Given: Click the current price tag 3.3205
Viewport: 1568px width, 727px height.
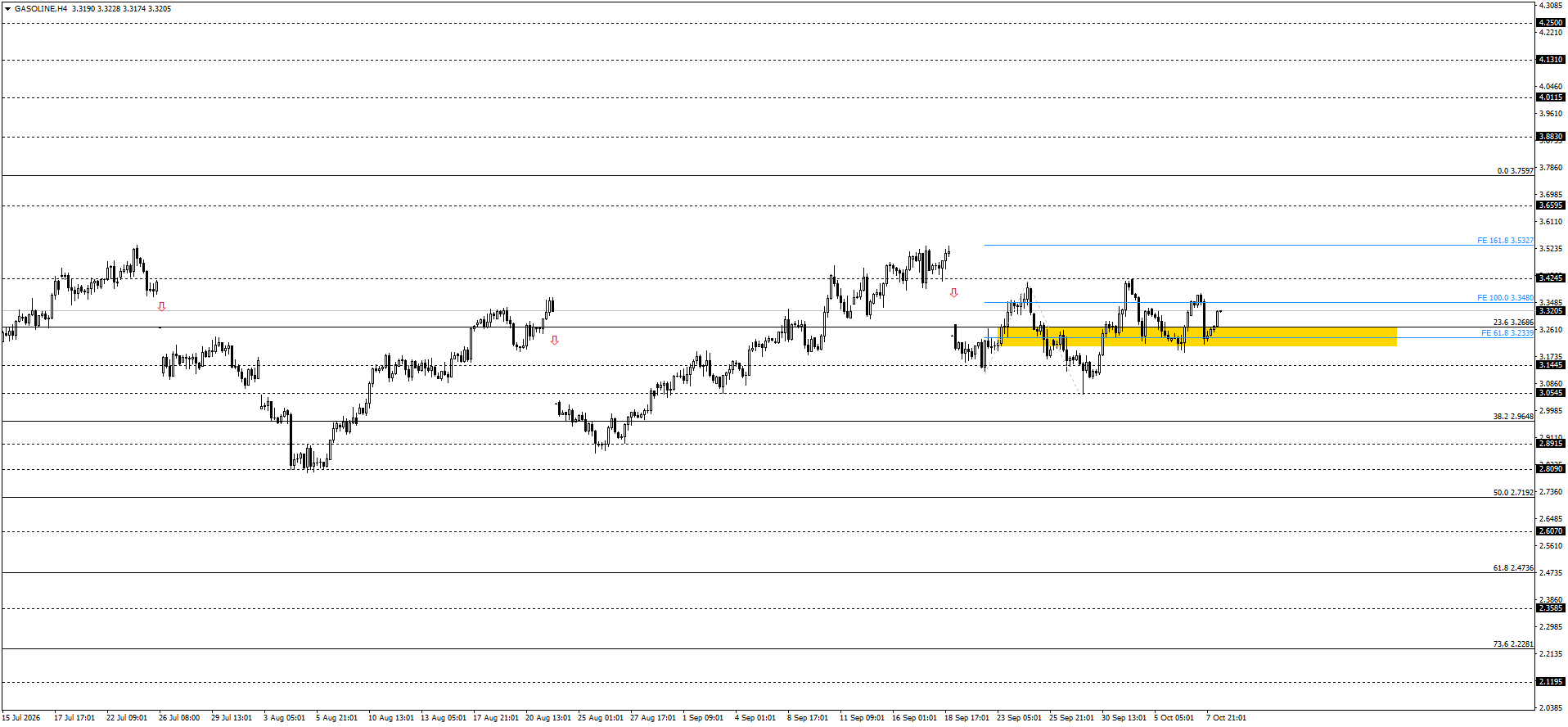Looking at the screenshot, I should 1551,311.
